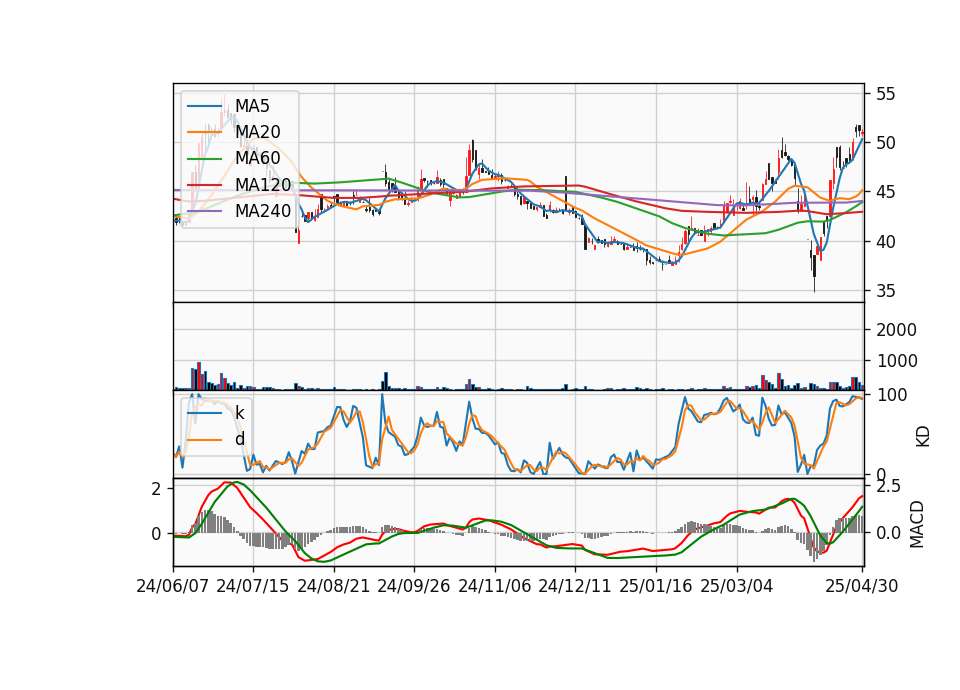Click the 24/08/21 date label
The image size is (960, 690).
coord(334,587)
